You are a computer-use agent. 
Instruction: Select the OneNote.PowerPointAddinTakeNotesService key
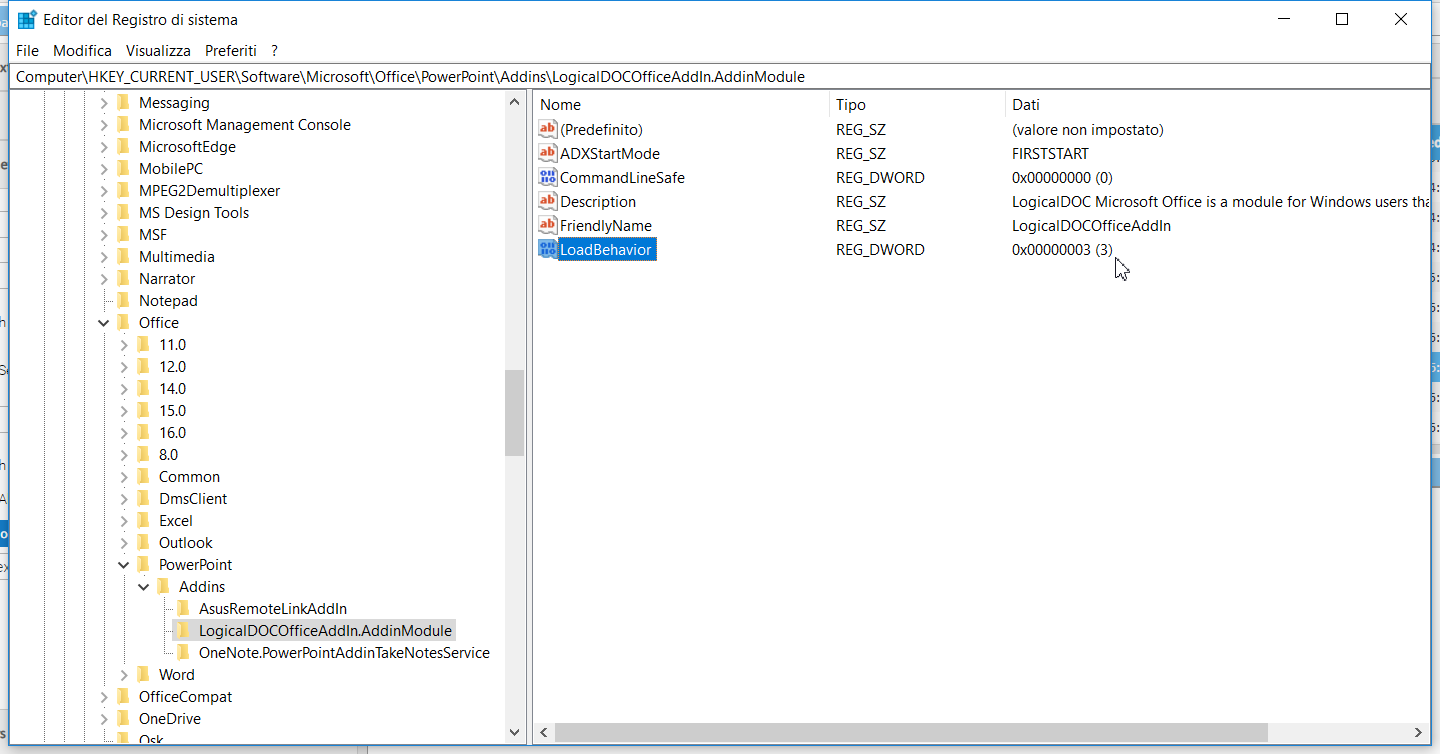344,652
